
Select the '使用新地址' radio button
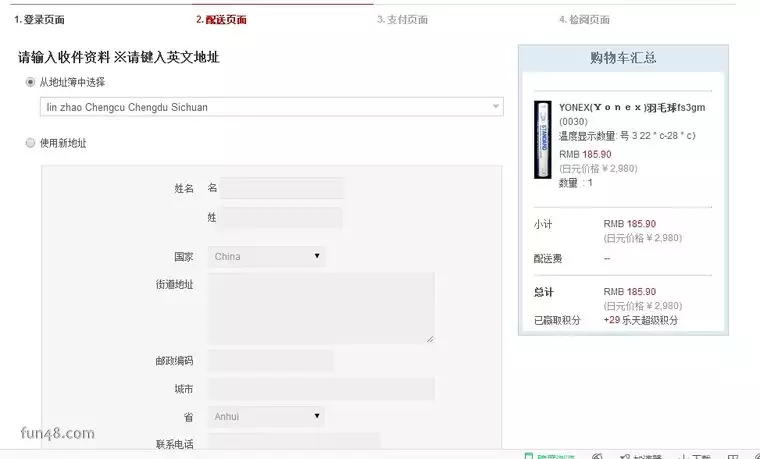[x=31, y=143]
